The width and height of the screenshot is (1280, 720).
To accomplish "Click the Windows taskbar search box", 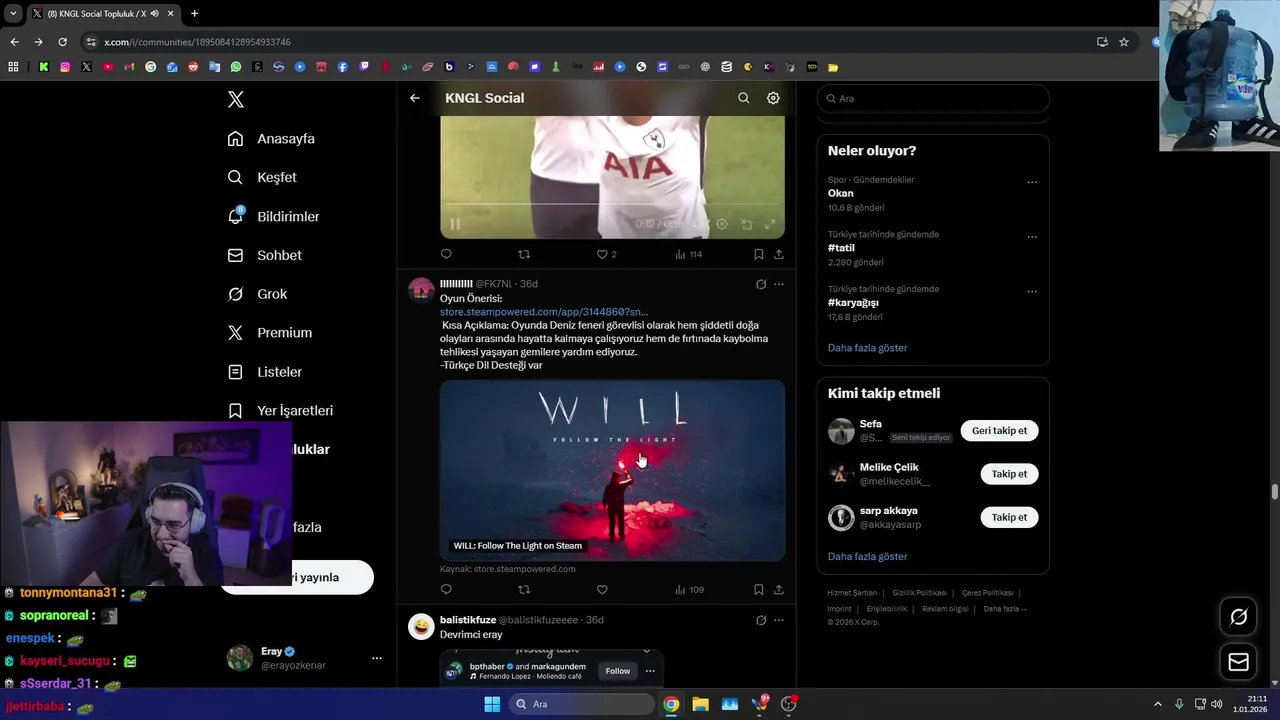I will (x=582, y=704).
